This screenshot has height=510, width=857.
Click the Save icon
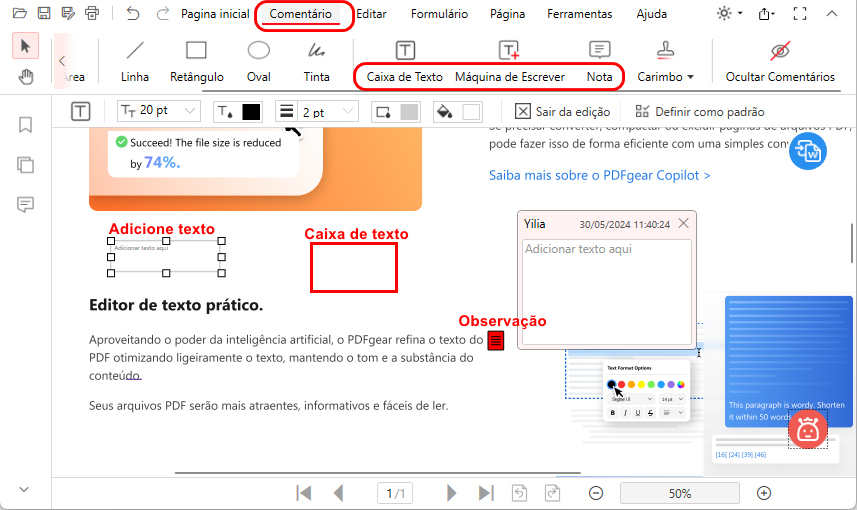coord(44,13)
